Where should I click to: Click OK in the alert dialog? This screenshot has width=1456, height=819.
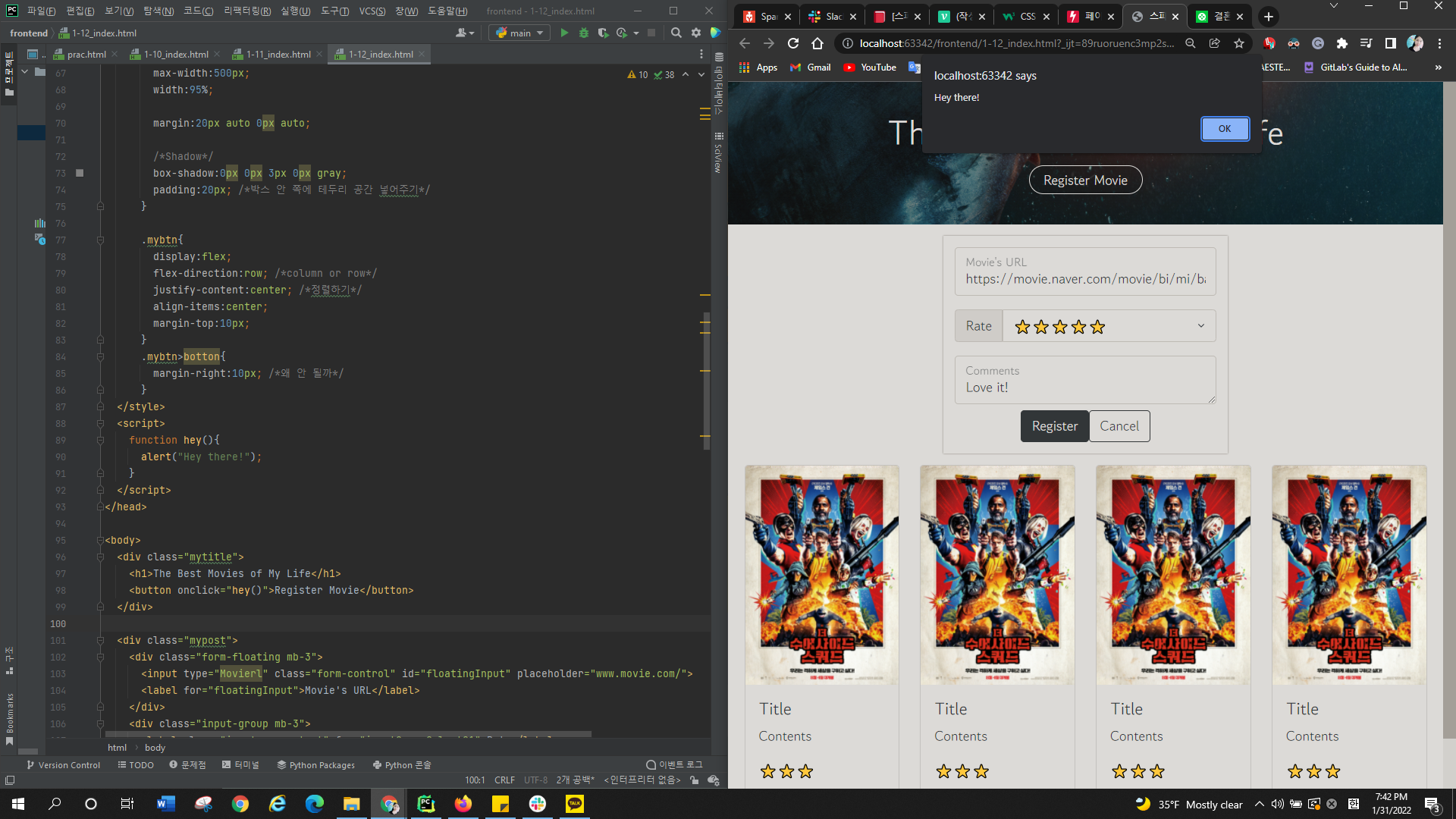pyautogui.click(x=1225, y=129)
